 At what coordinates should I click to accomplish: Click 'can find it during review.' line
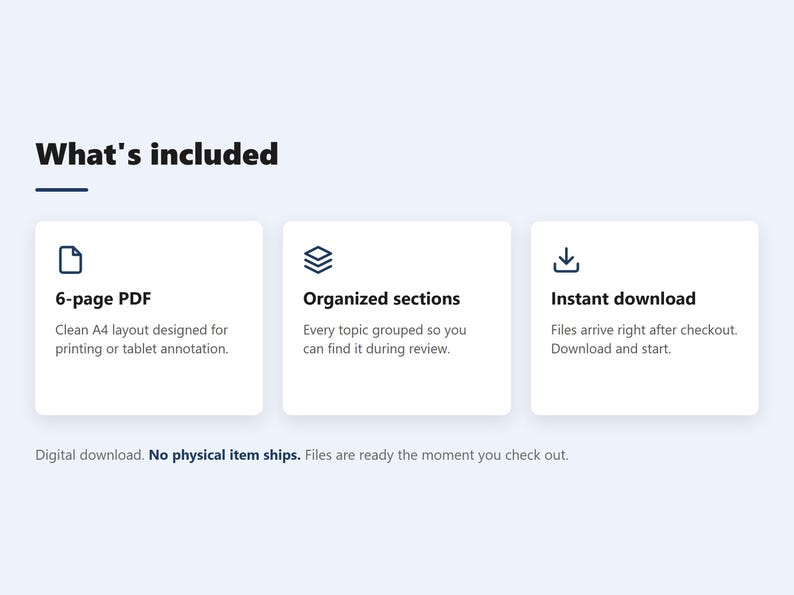376,348
